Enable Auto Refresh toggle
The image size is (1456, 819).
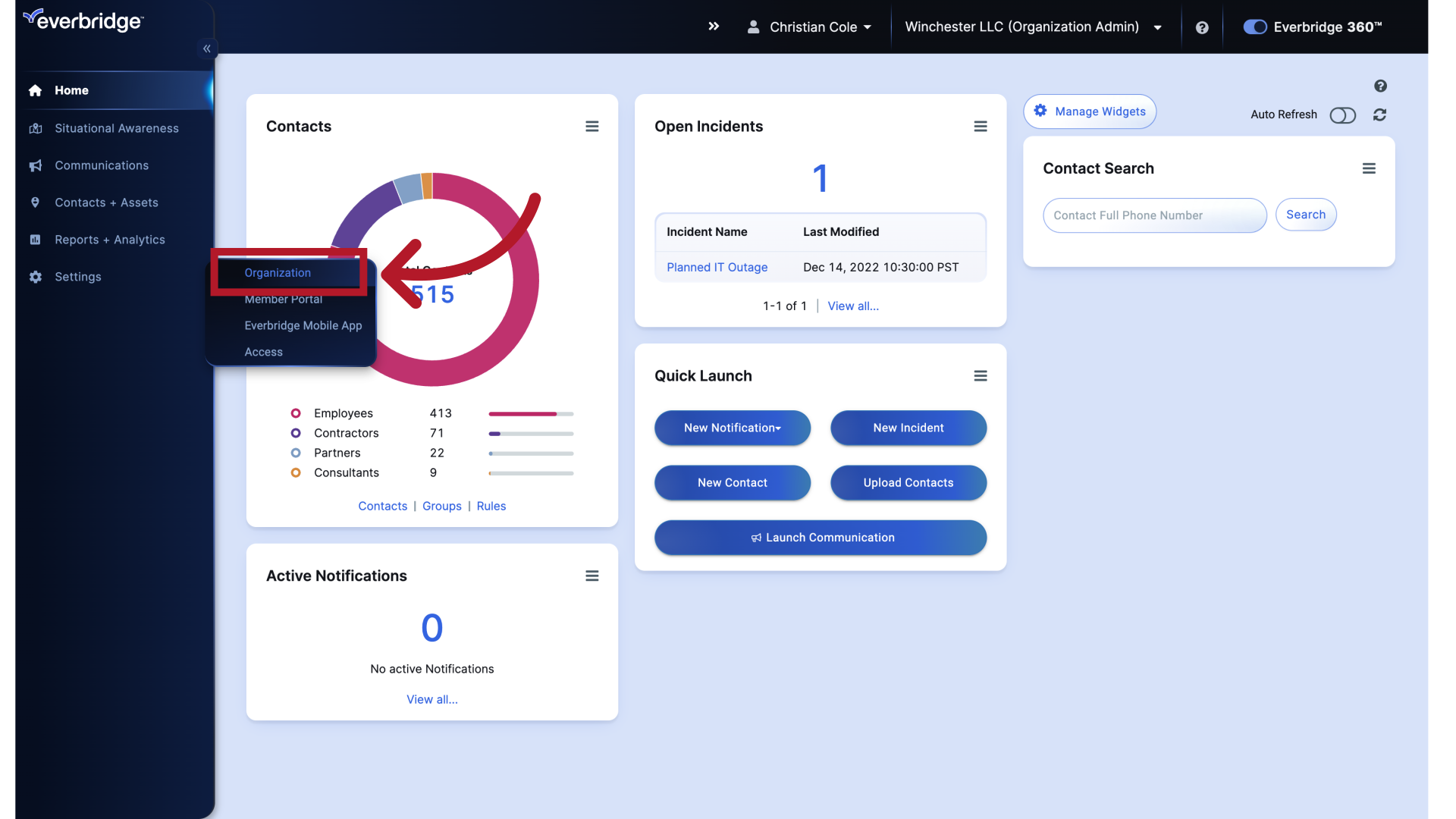[1343, 115]
